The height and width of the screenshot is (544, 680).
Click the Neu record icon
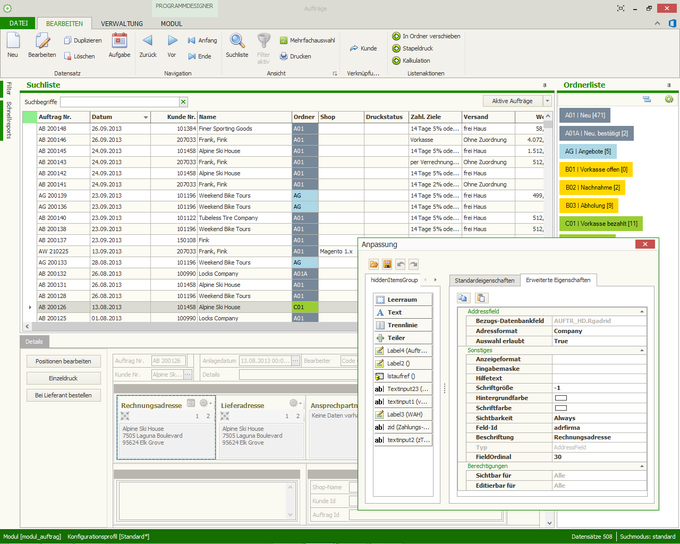click(x=13, y=40)
